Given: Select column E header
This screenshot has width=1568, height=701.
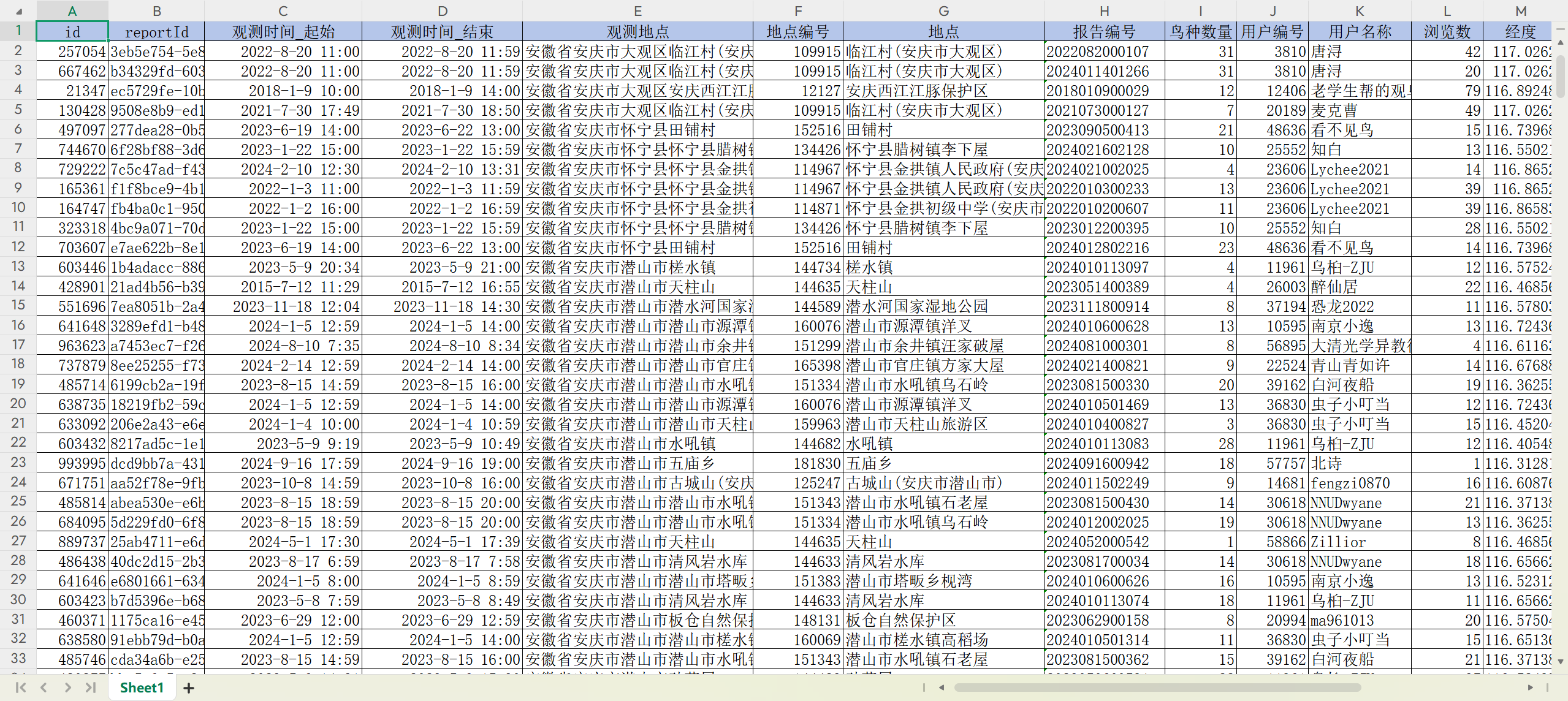Looking at the screenshot, I should click(637, 11).
